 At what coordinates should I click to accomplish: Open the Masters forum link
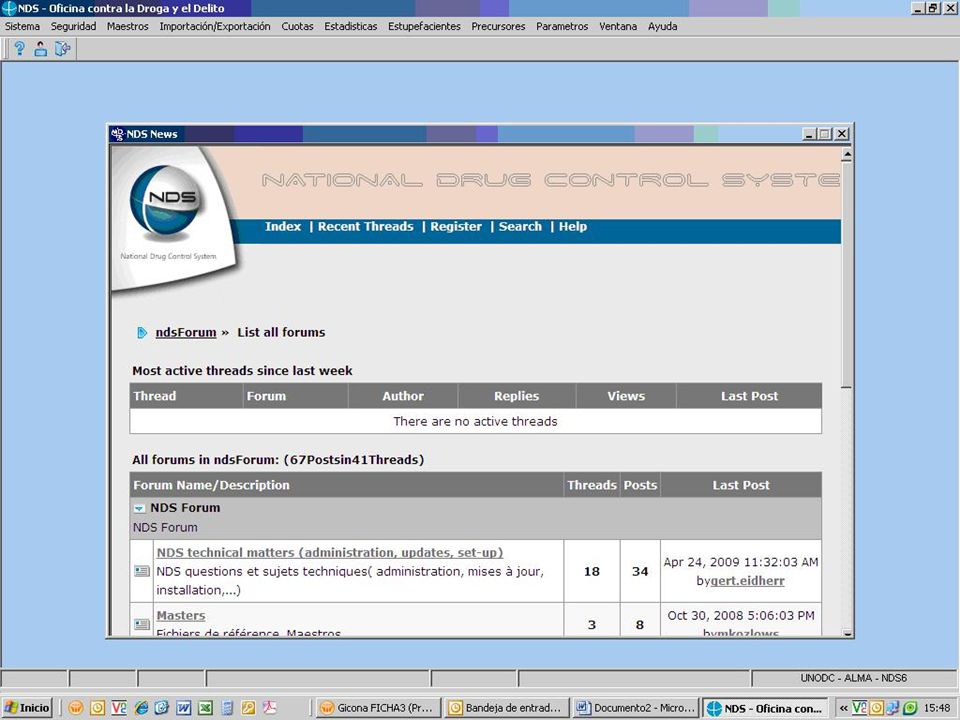click(181, 615)
